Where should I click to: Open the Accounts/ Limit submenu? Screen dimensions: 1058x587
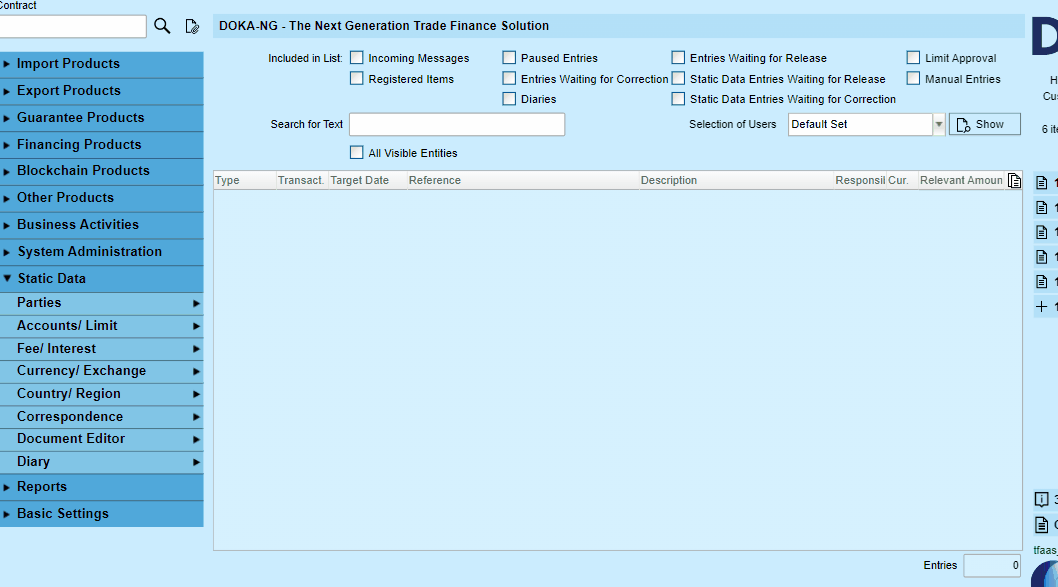click(101, 327)
